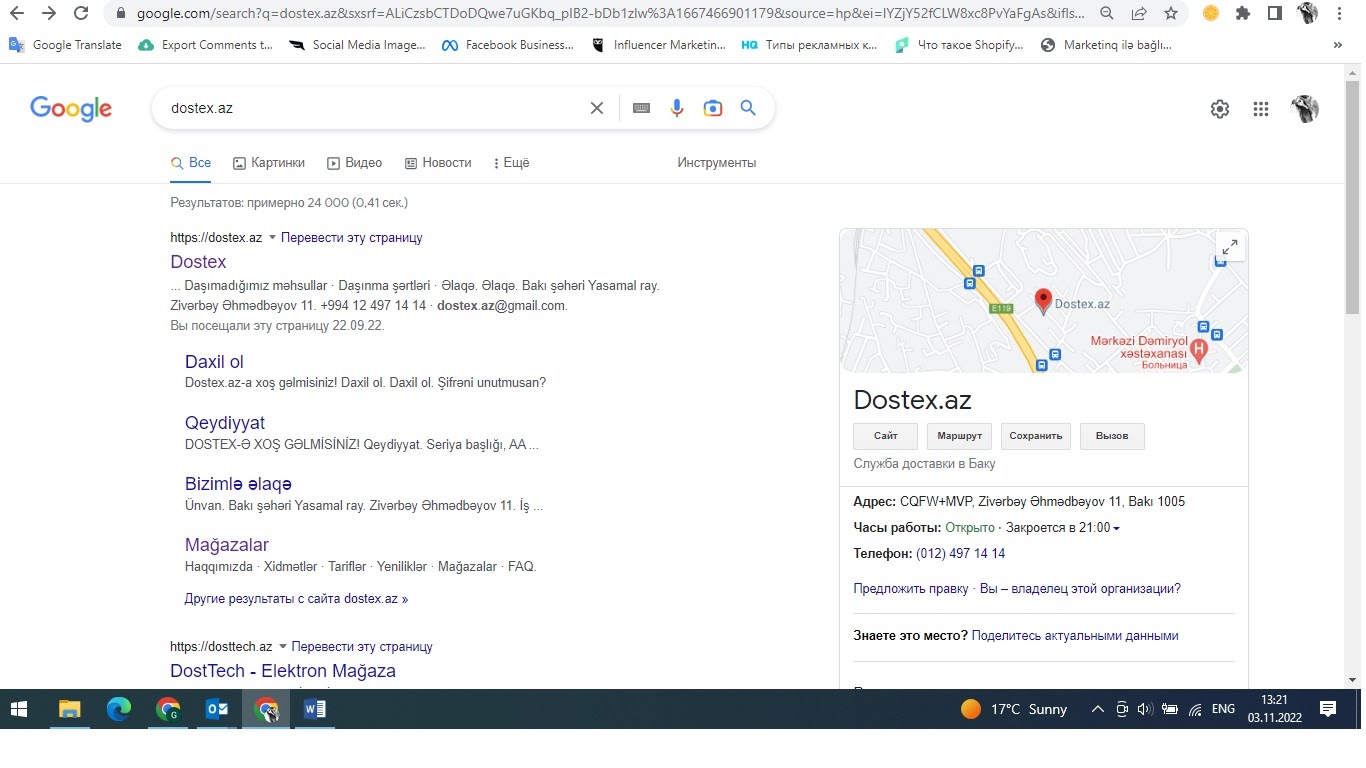
Task: Click Поделитесь актуальными данными link
Action: coord(1075,636)
